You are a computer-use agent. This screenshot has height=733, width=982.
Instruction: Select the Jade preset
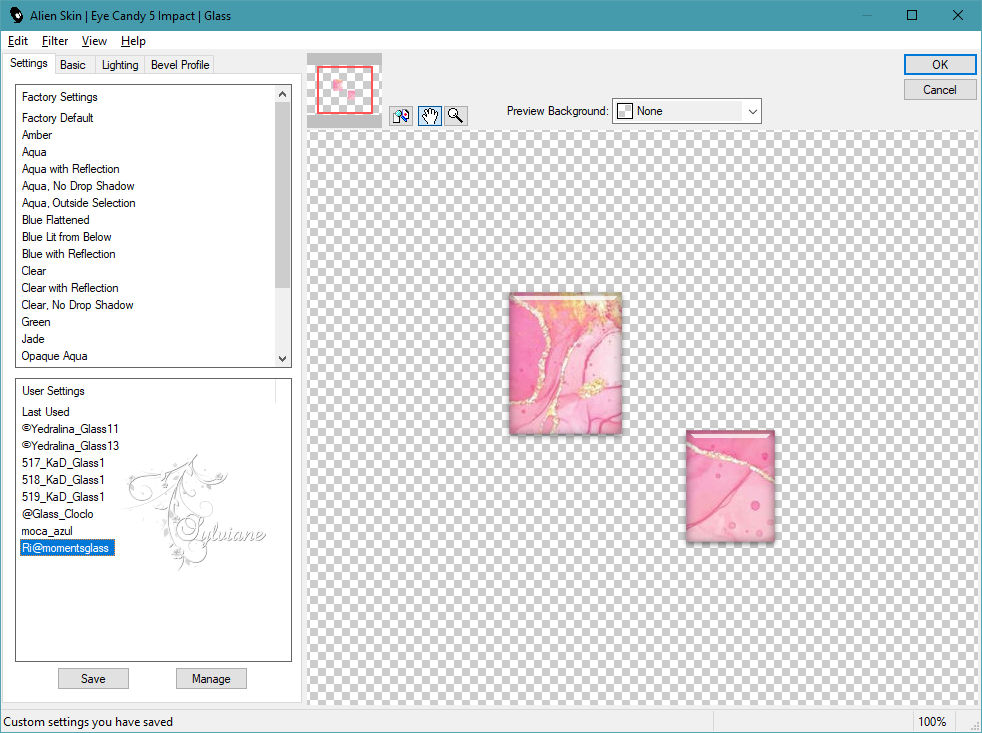[33, 338]
